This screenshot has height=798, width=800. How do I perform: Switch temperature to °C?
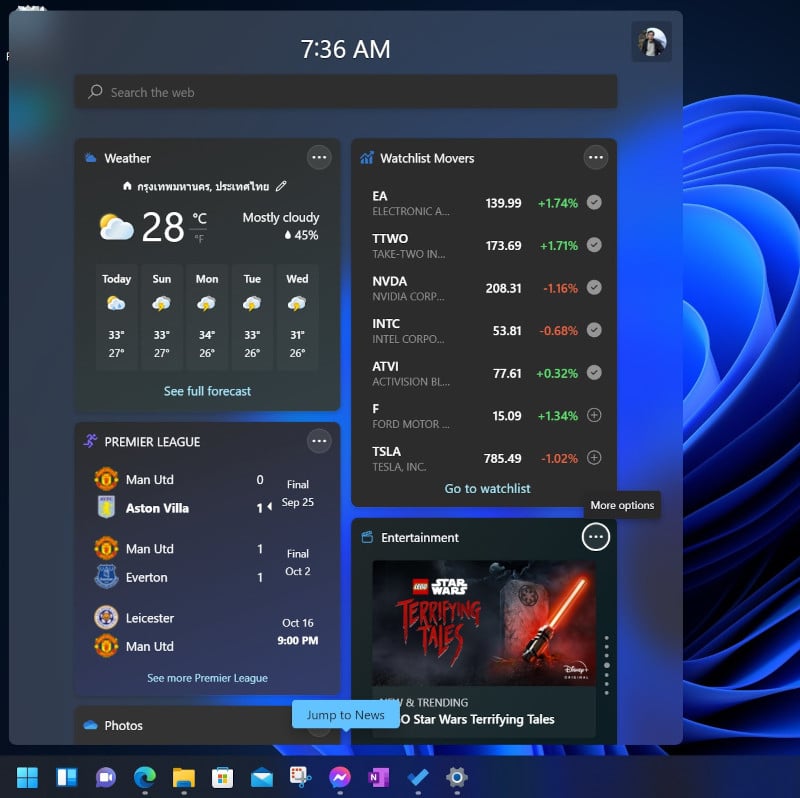coord(199,219)
